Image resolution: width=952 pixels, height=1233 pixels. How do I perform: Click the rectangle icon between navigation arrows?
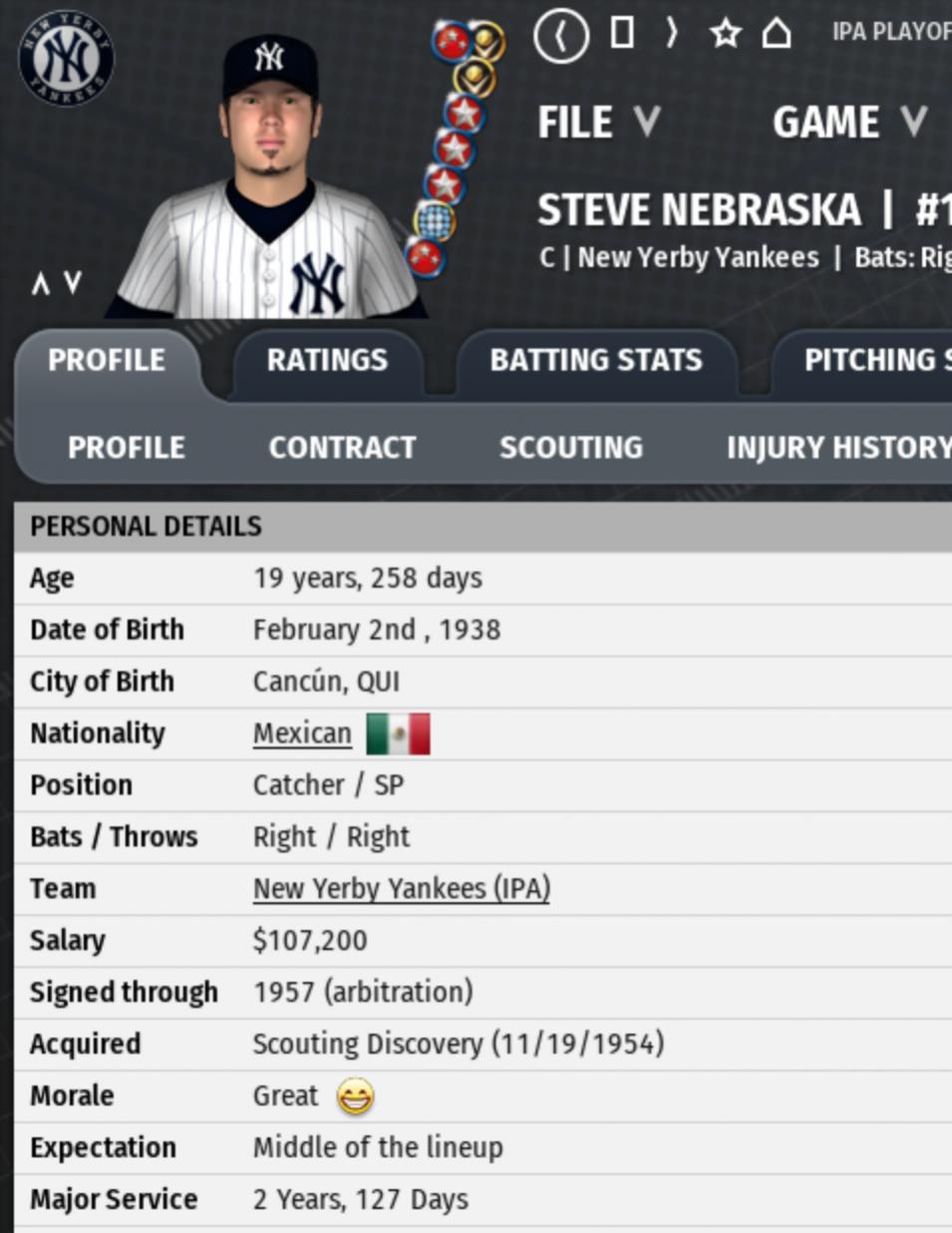(622, 33)
